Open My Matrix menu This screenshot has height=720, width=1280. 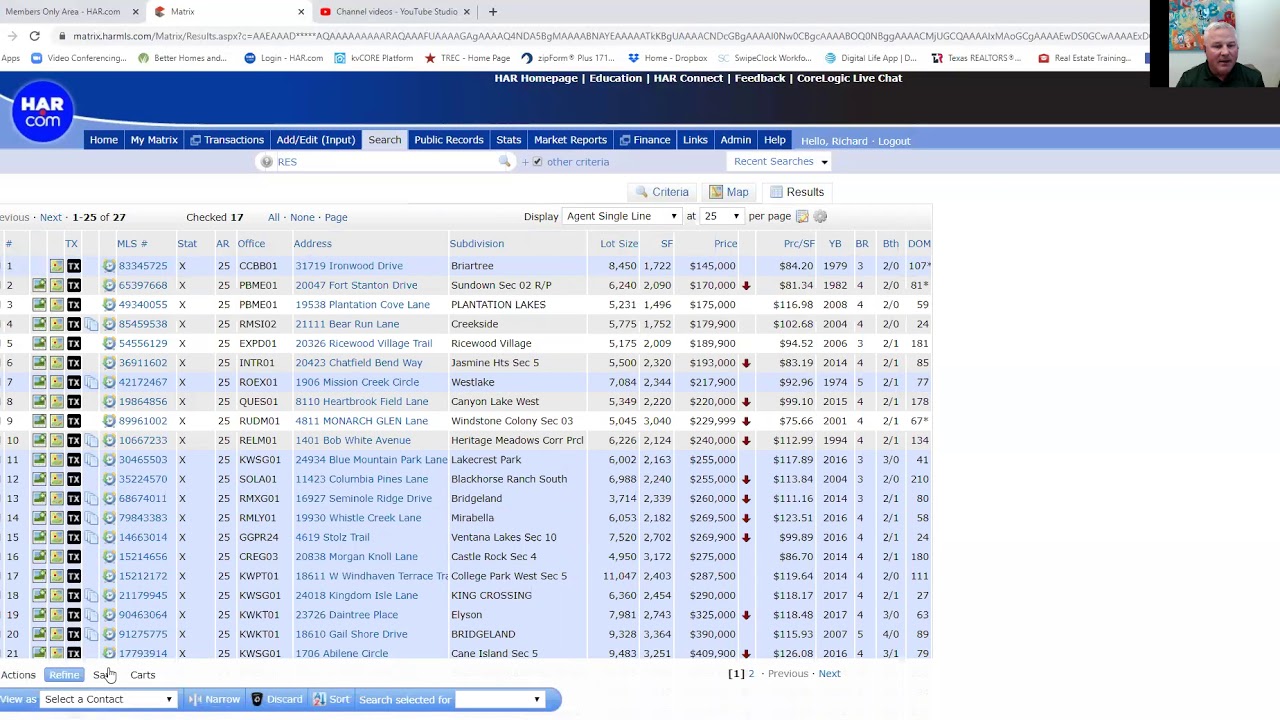click(154, 140)
